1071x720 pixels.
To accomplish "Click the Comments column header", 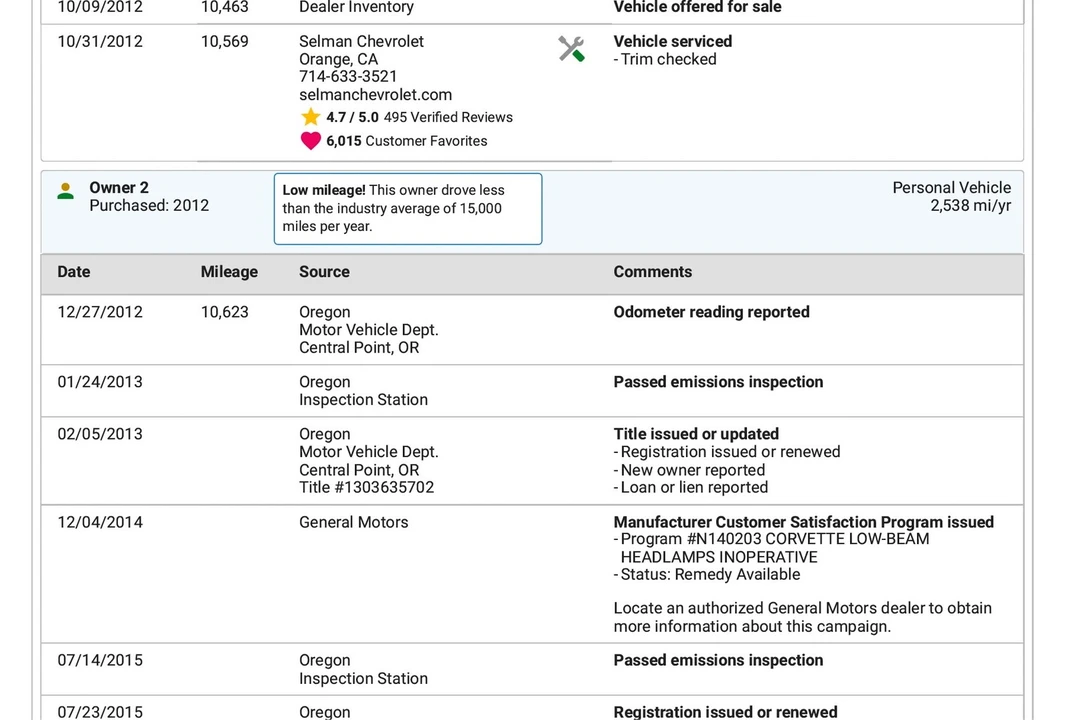I will [x=652, y=272].
